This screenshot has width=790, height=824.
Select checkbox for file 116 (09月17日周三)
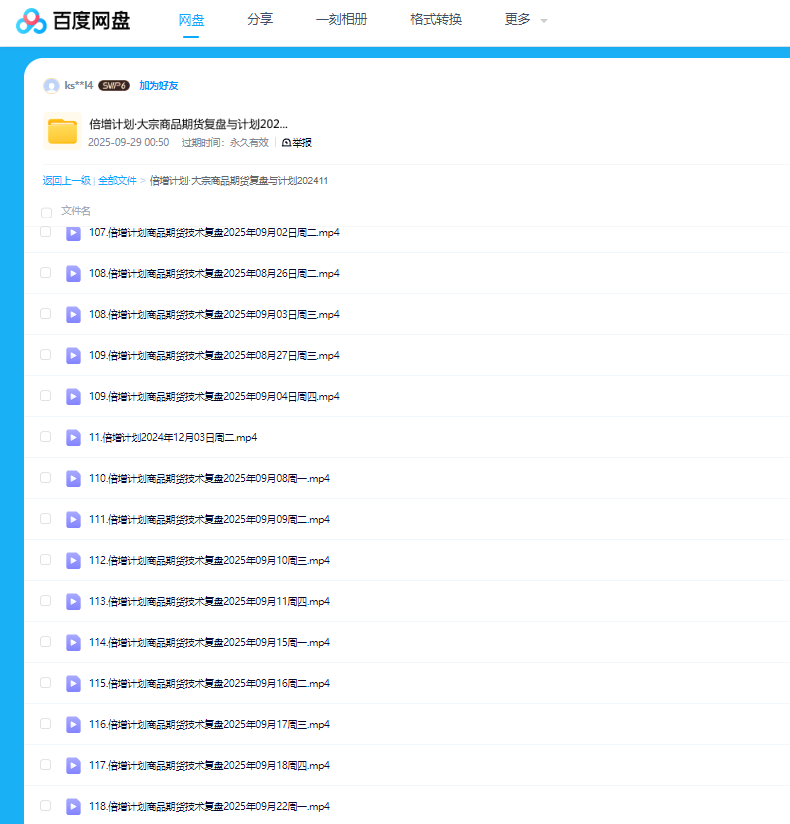(45, 724)
